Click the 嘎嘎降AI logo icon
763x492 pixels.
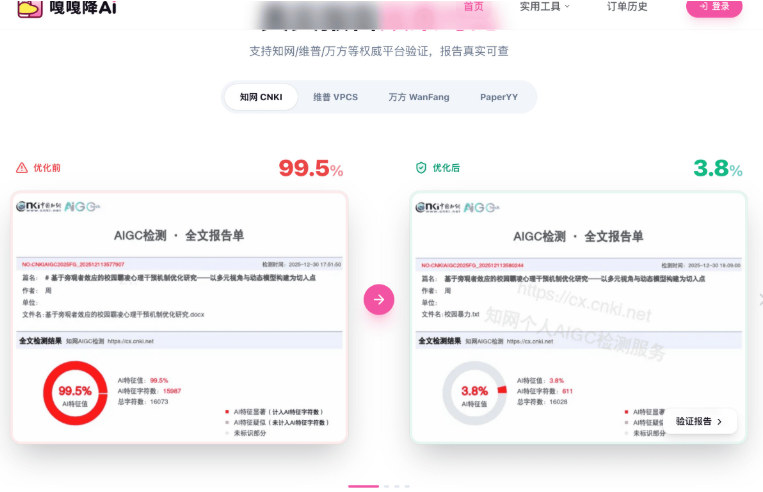30,8
